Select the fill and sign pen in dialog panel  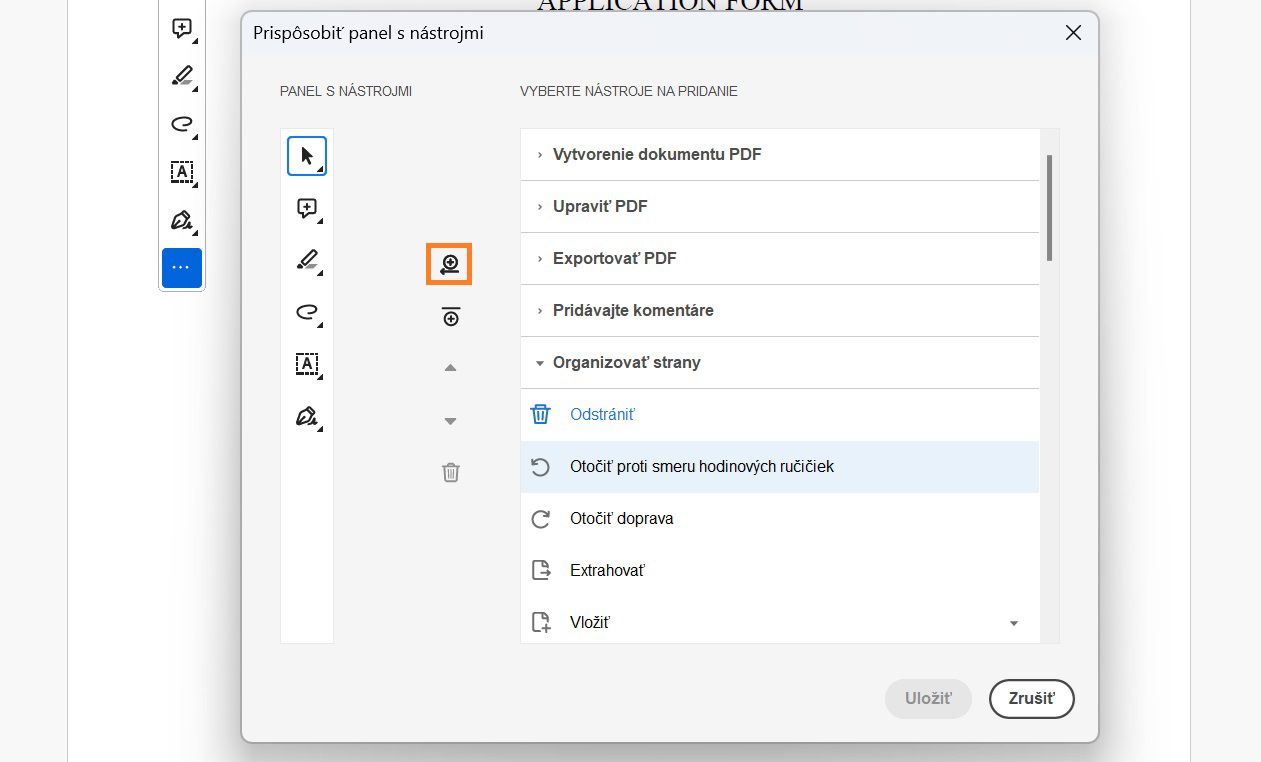point(307,416)
